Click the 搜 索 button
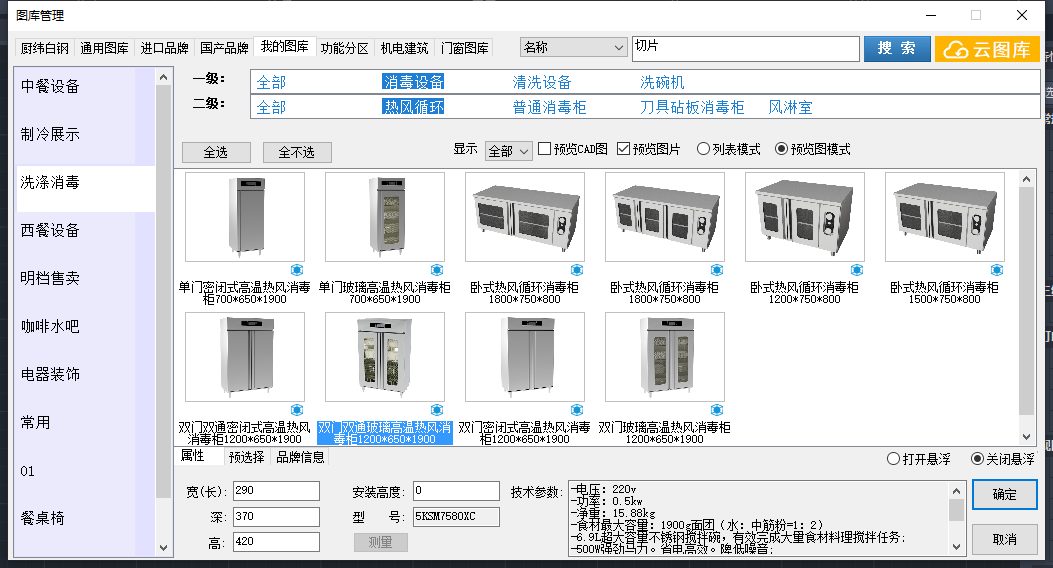This screenshot has width=1053, height=568. 897,48
